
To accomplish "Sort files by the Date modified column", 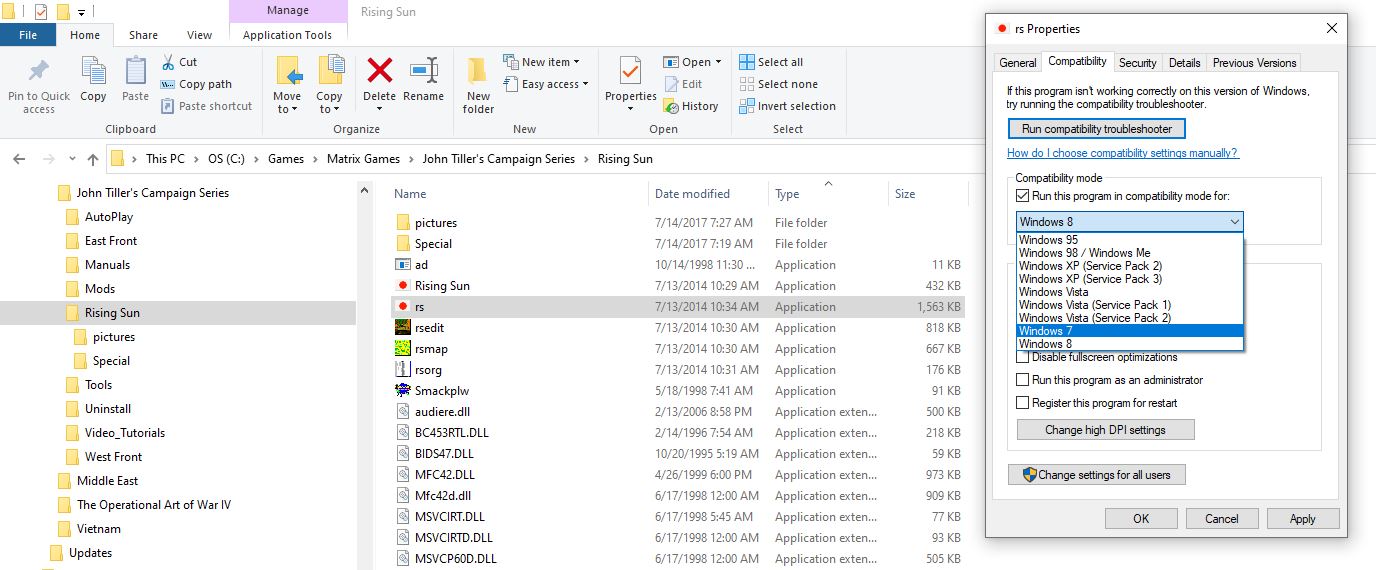I will point(692,194).
